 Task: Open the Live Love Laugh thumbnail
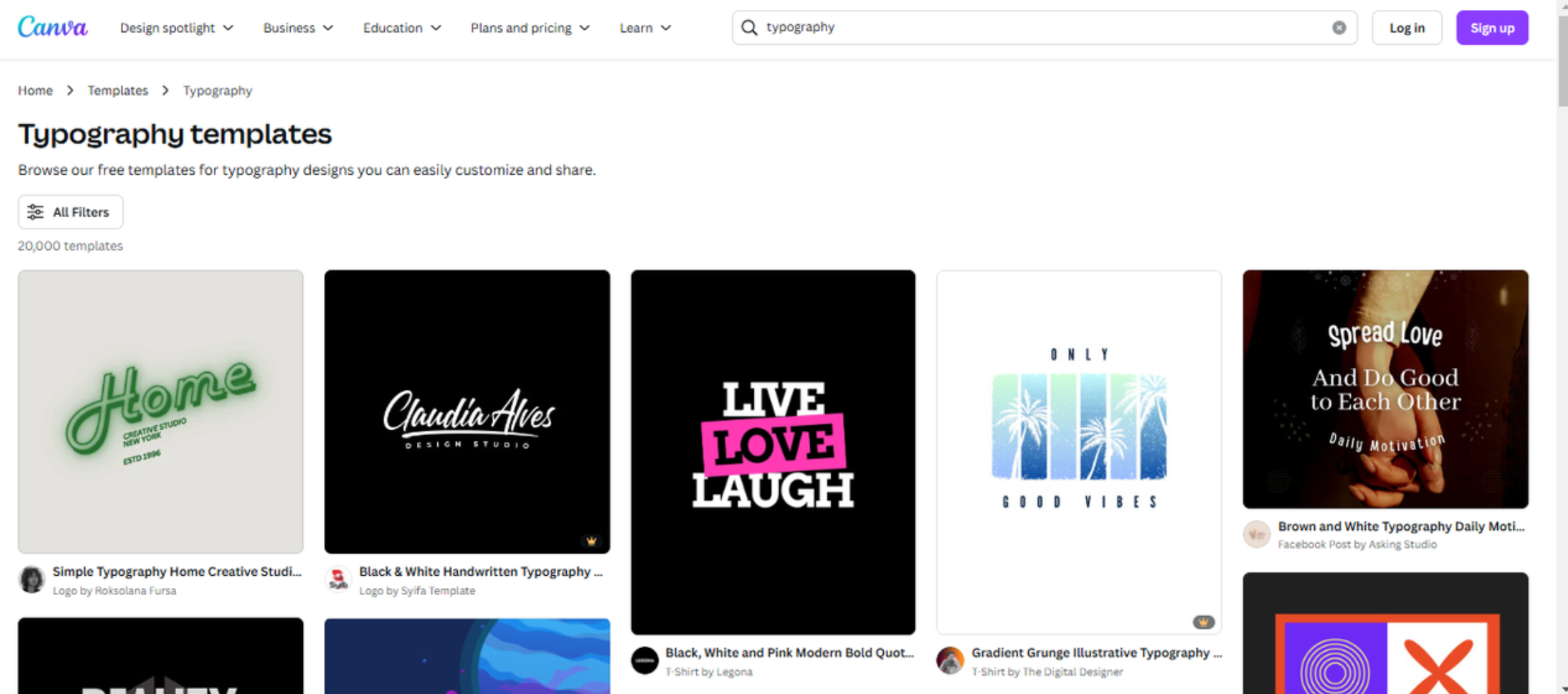773,452
